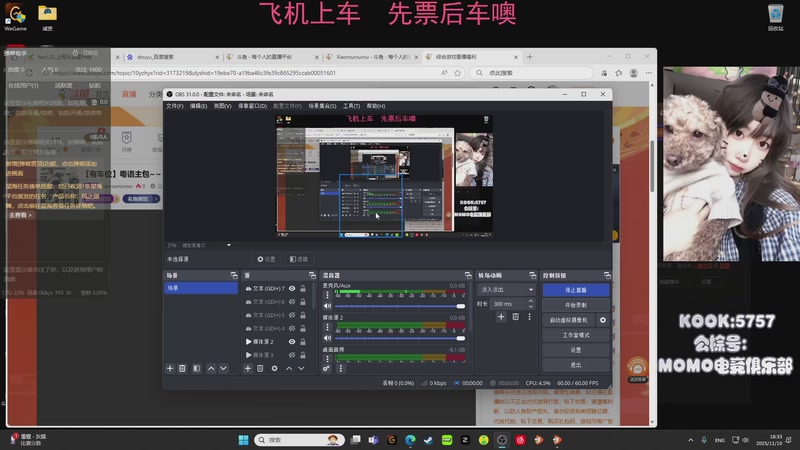Increase transition duration with stepper up arrow
This screenshot has height=450, width=800.
coord(531,301)
